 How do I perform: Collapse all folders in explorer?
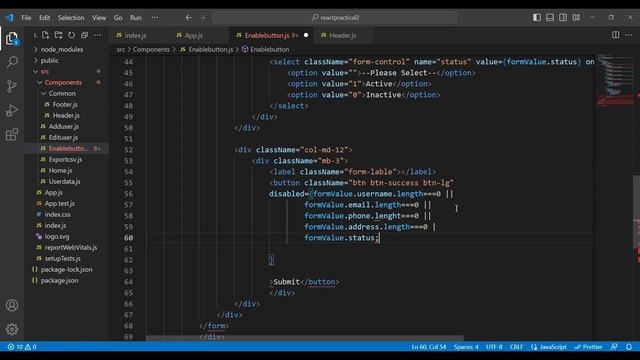[x=84, y=36]
